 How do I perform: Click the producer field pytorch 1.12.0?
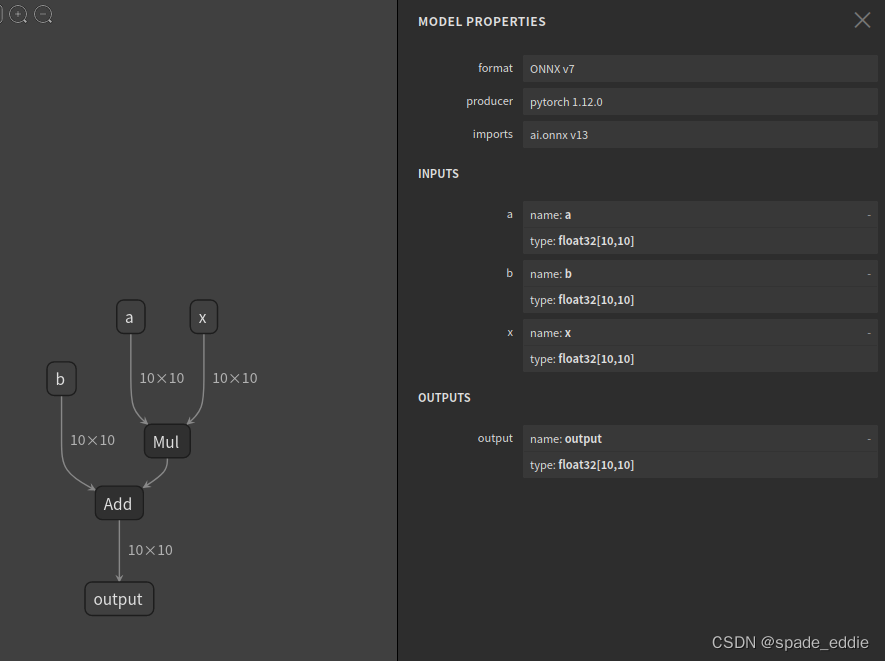(x=700, y=102)
